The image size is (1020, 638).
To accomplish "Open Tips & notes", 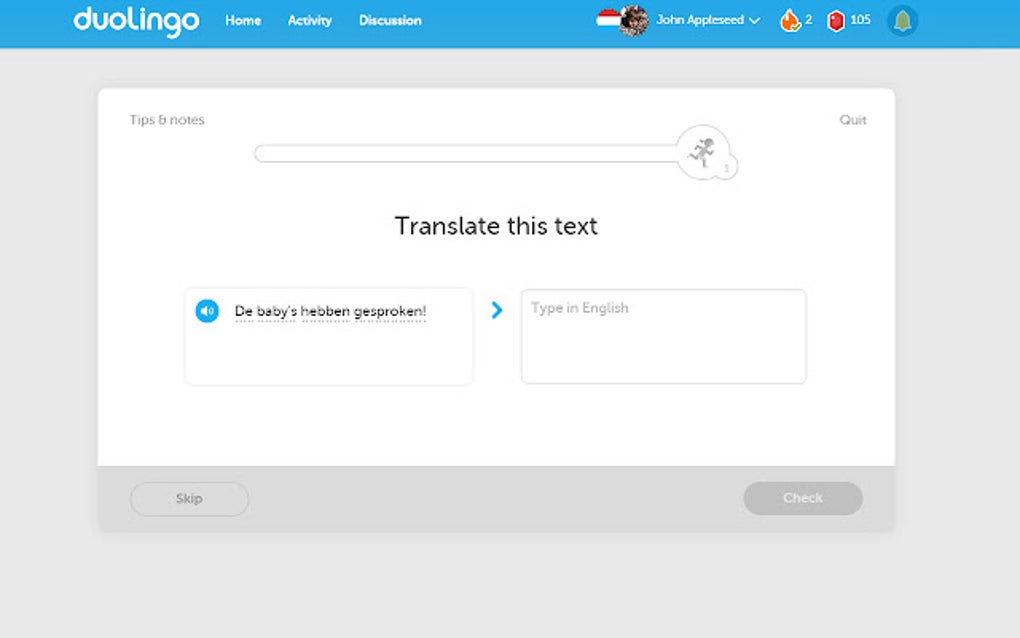I will [x=167, y=119].
